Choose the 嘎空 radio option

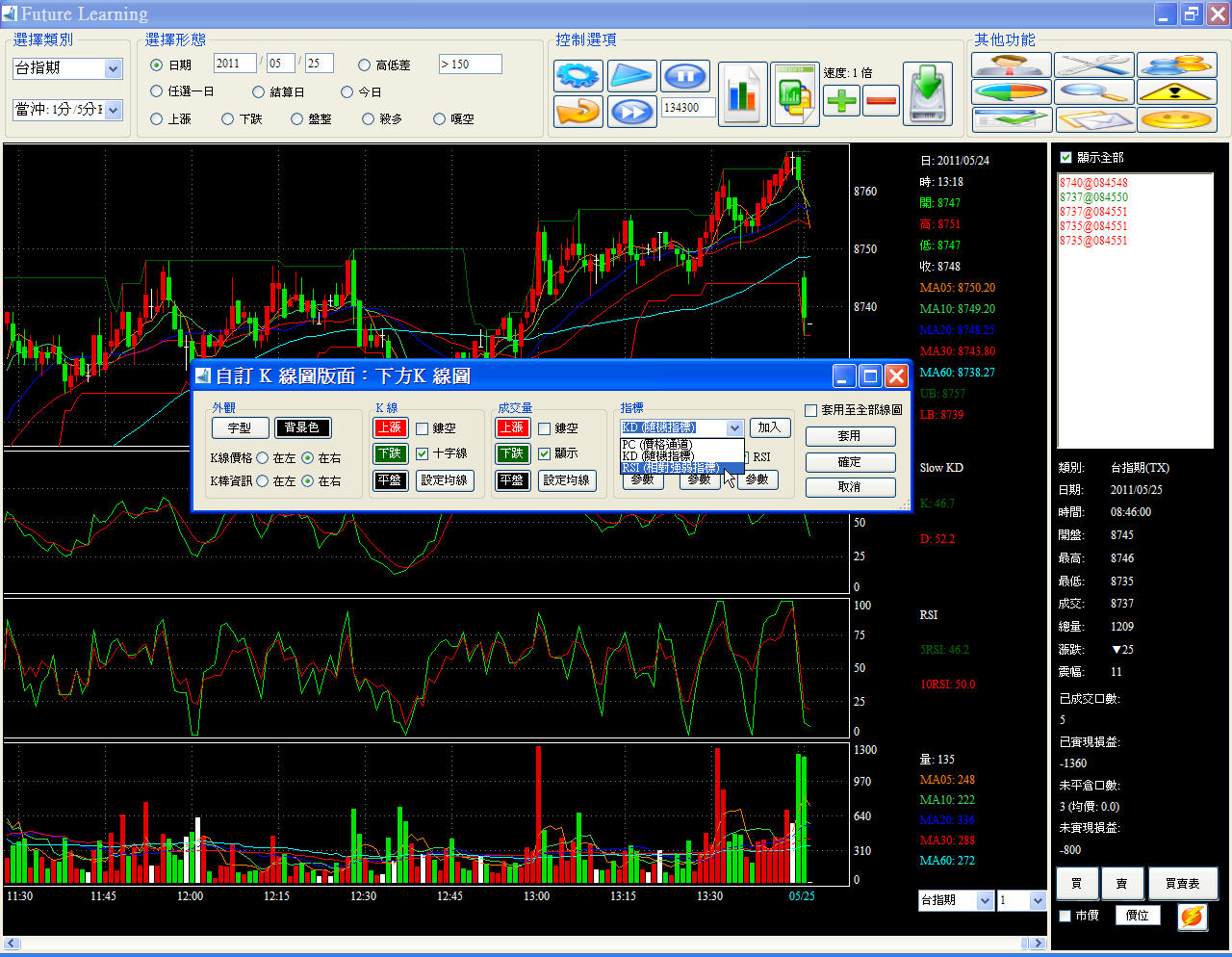[x=440, y=119]
